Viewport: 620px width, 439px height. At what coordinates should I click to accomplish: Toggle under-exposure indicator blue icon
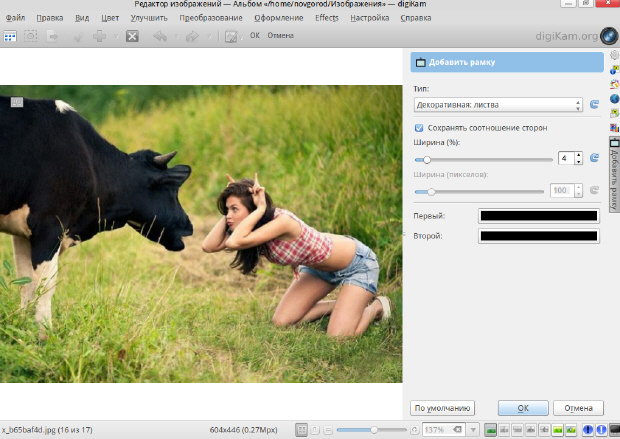pyautogui.click(x=588, y=430)
